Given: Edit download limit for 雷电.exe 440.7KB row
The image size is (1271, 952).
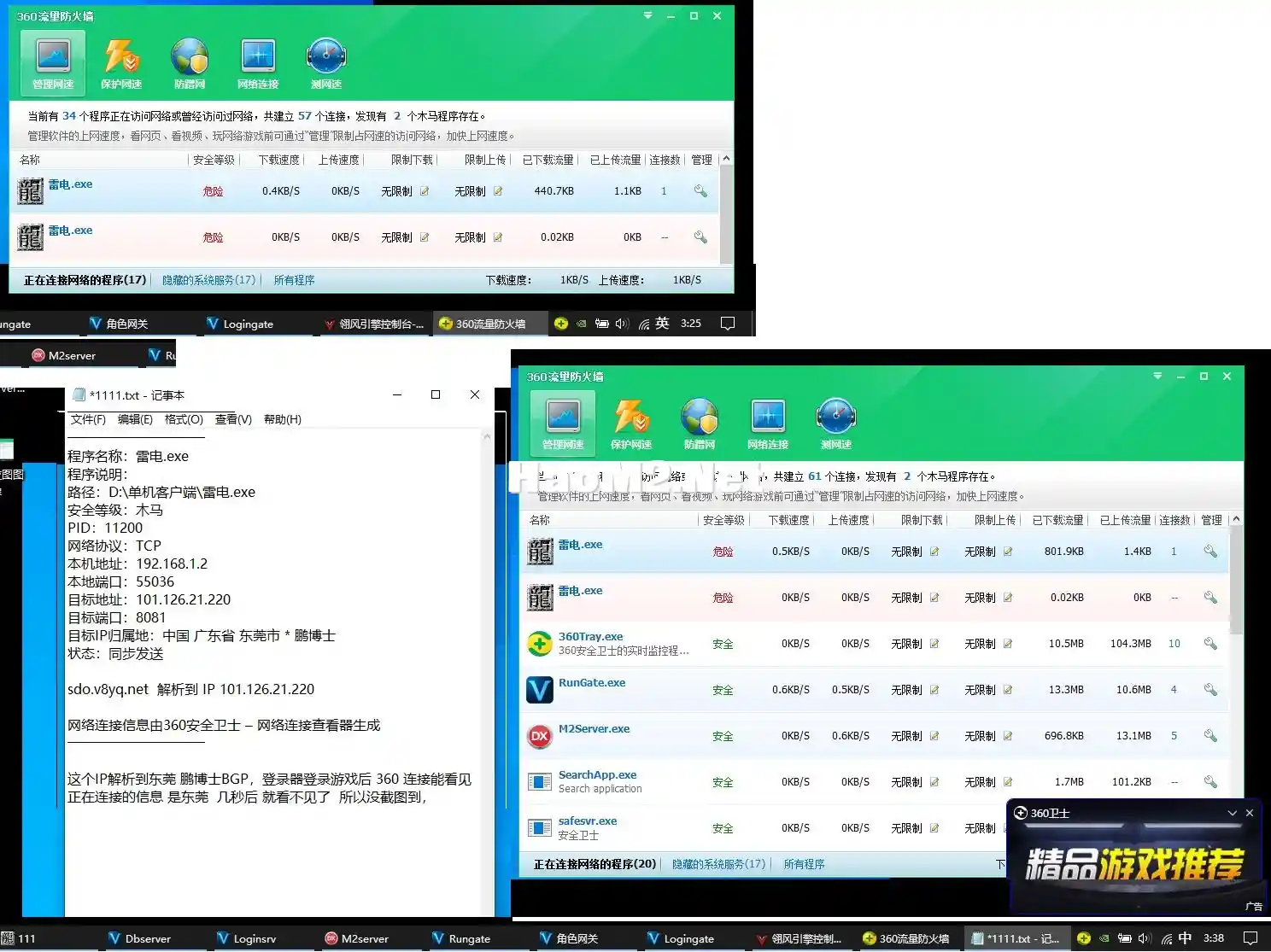Looking at the screenshot, I should (x=425, y=191).
